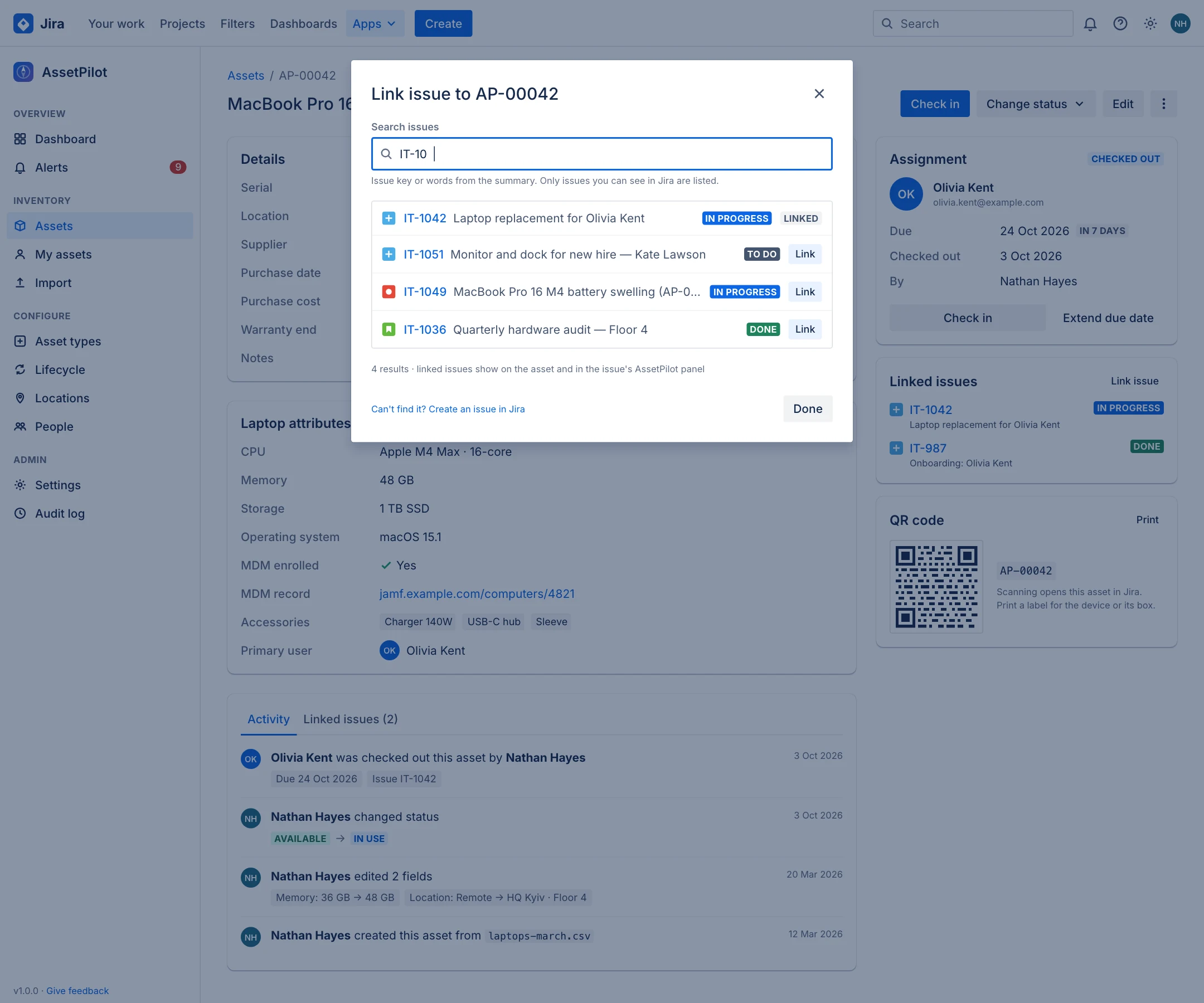Screen dimensions: 1204x1003
Task: Click the OK avatar in Assignment panel
Action: pyautogui.click(x=906, y=194)
